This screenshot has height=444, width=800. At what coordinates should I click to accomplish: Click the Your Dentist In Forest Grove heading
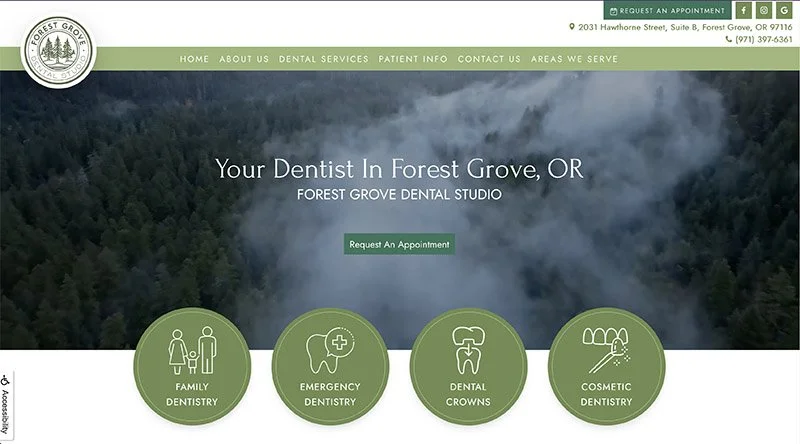coord(399,168)
